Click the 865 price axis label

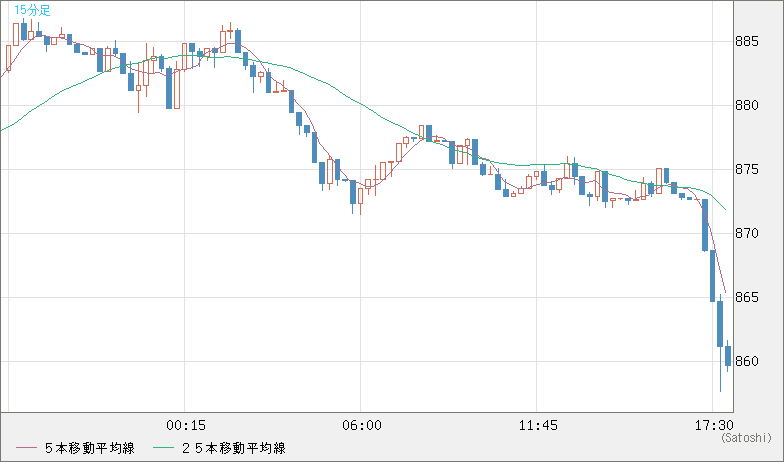747,298
